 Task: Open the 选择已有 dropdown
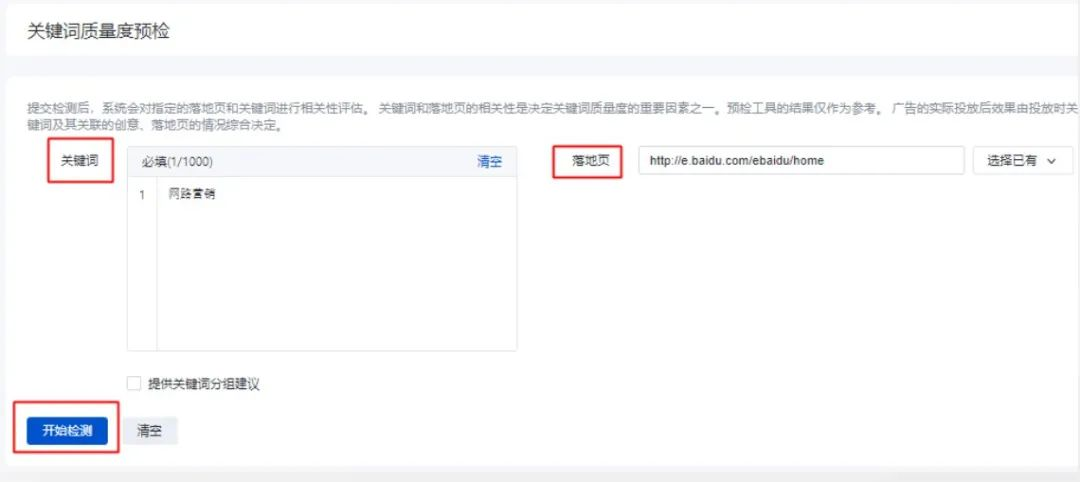(x=1022, y=160)
